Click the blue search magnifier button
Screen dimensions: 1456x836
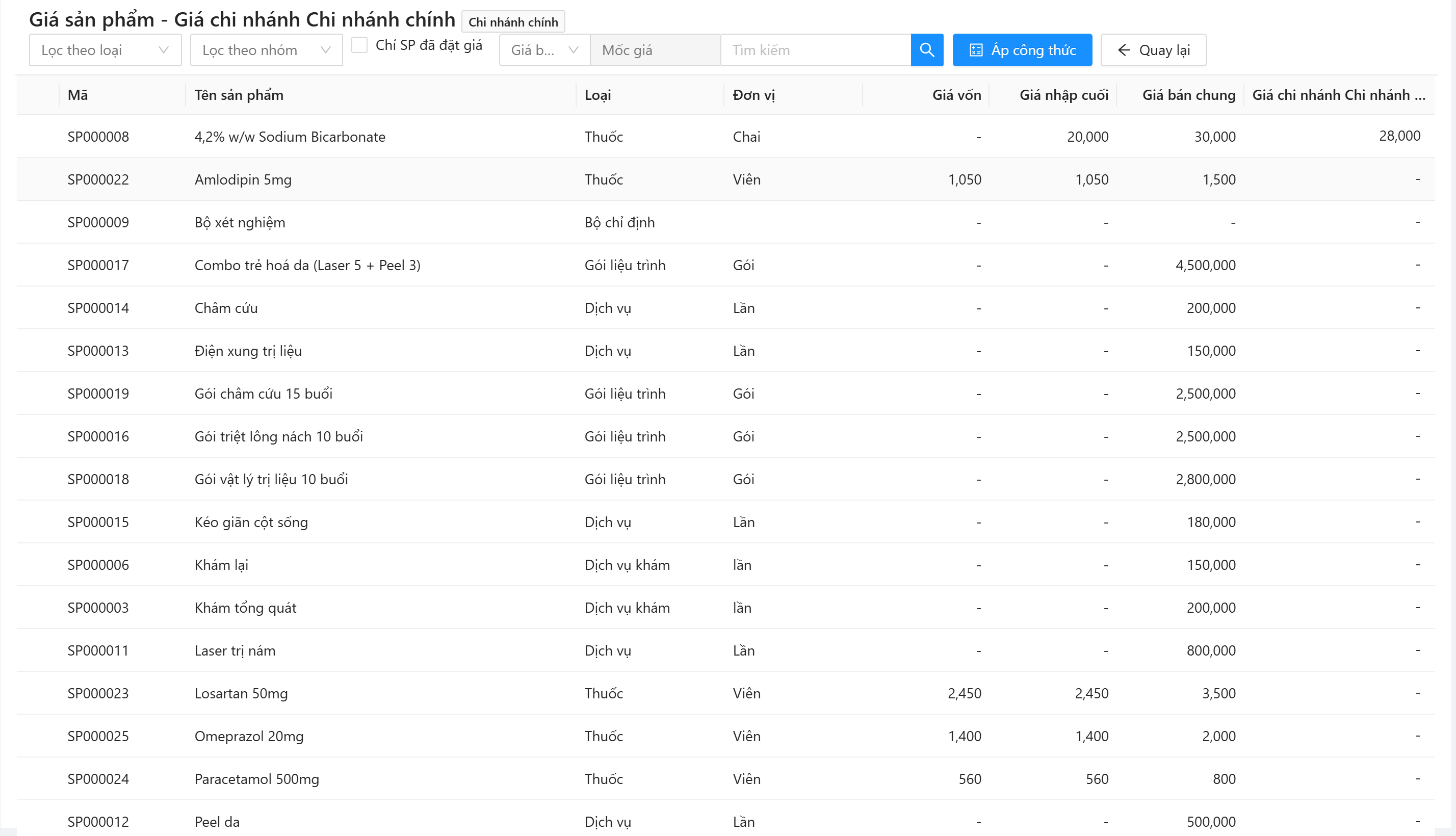coord(927,50)
